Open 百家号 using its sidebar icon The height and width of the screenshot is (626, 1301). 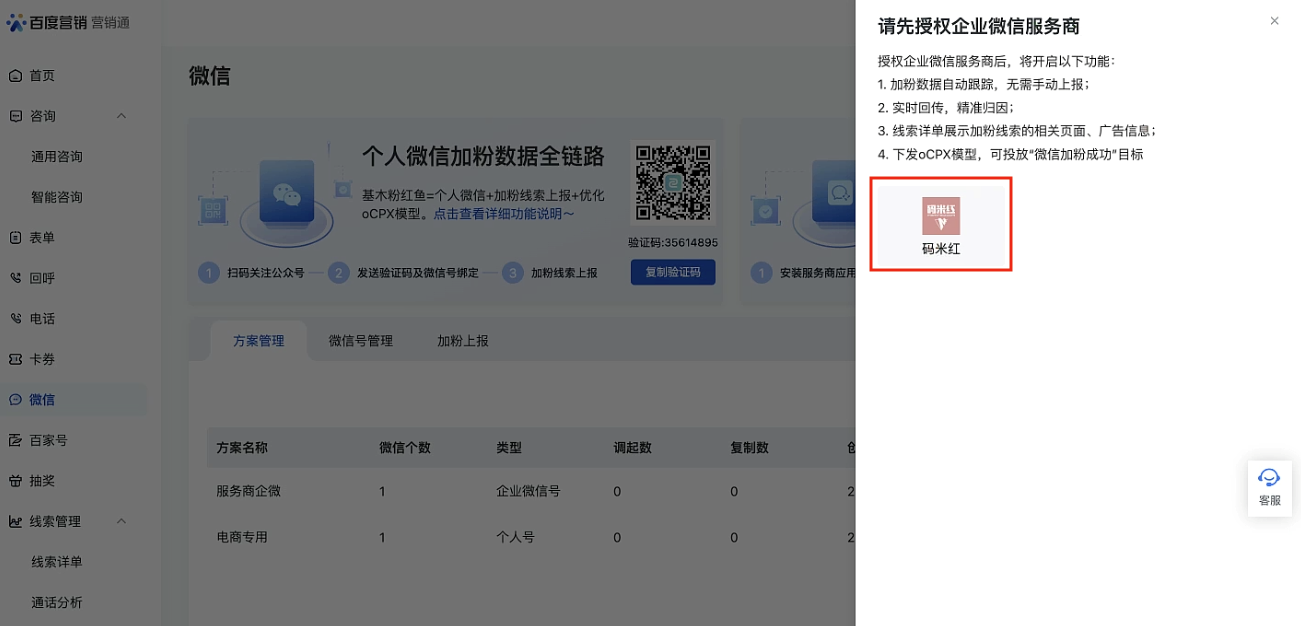coord(16,440)
